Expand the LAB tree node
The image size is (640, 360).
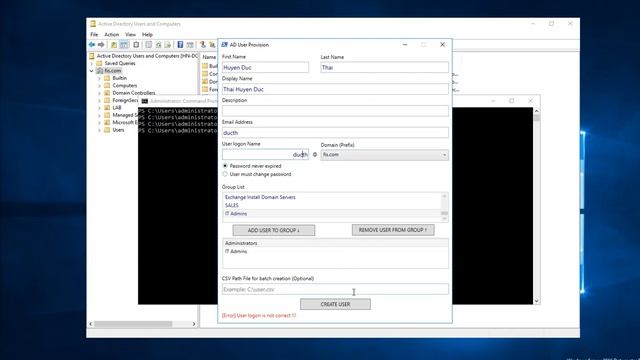point(99,107)
